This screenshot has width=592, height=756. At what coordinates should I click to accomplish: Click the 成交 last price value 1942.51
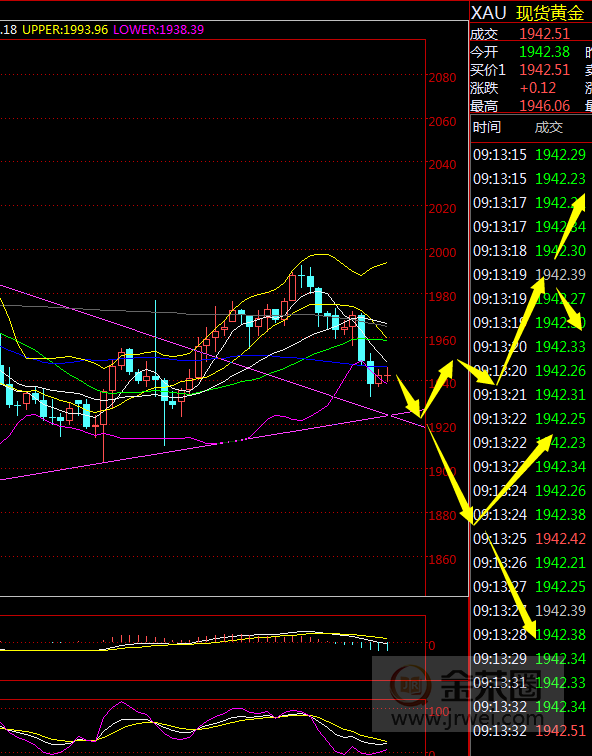click(x=544, y=34)
